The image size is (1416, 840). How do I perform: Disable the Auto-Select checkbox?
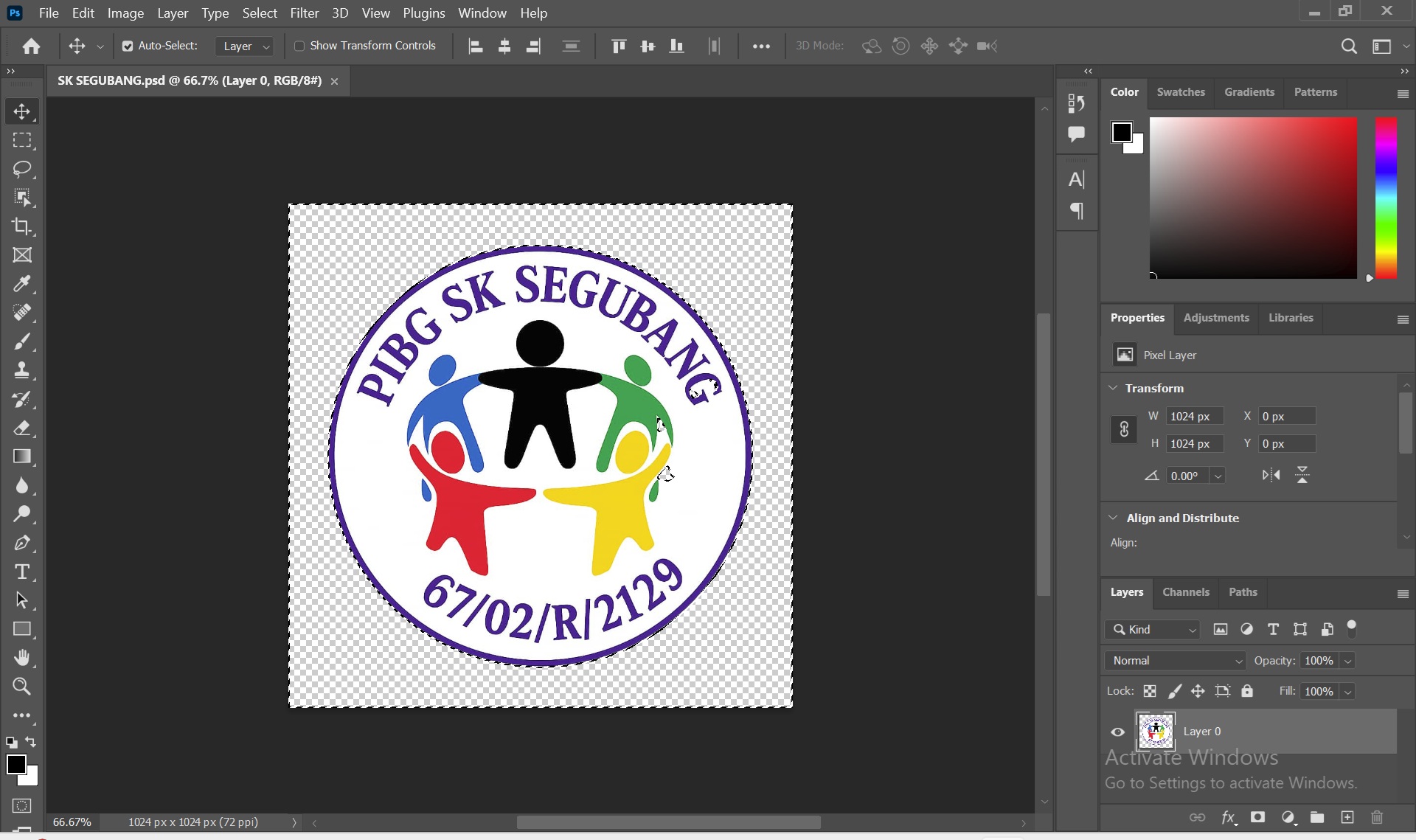[x=128, y=46]
